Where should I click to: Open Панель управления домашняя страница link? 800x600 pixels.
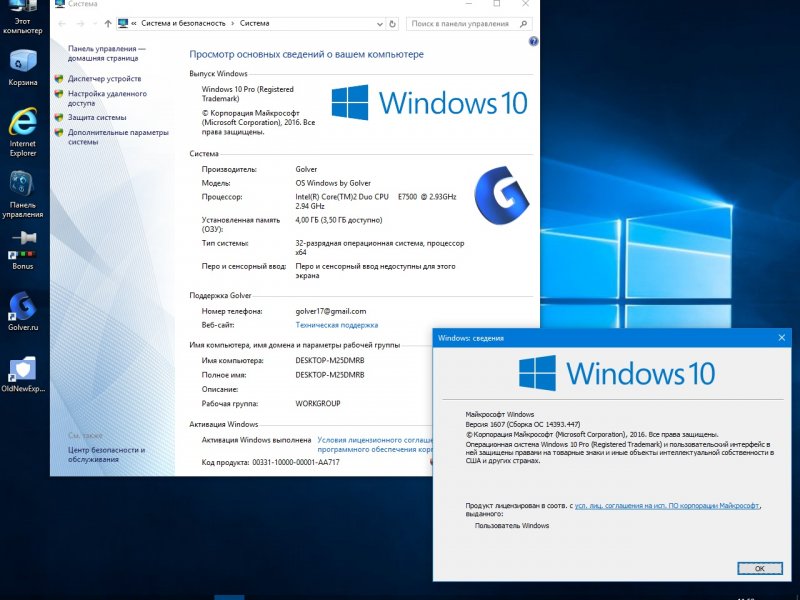click(x=107, y=53)
